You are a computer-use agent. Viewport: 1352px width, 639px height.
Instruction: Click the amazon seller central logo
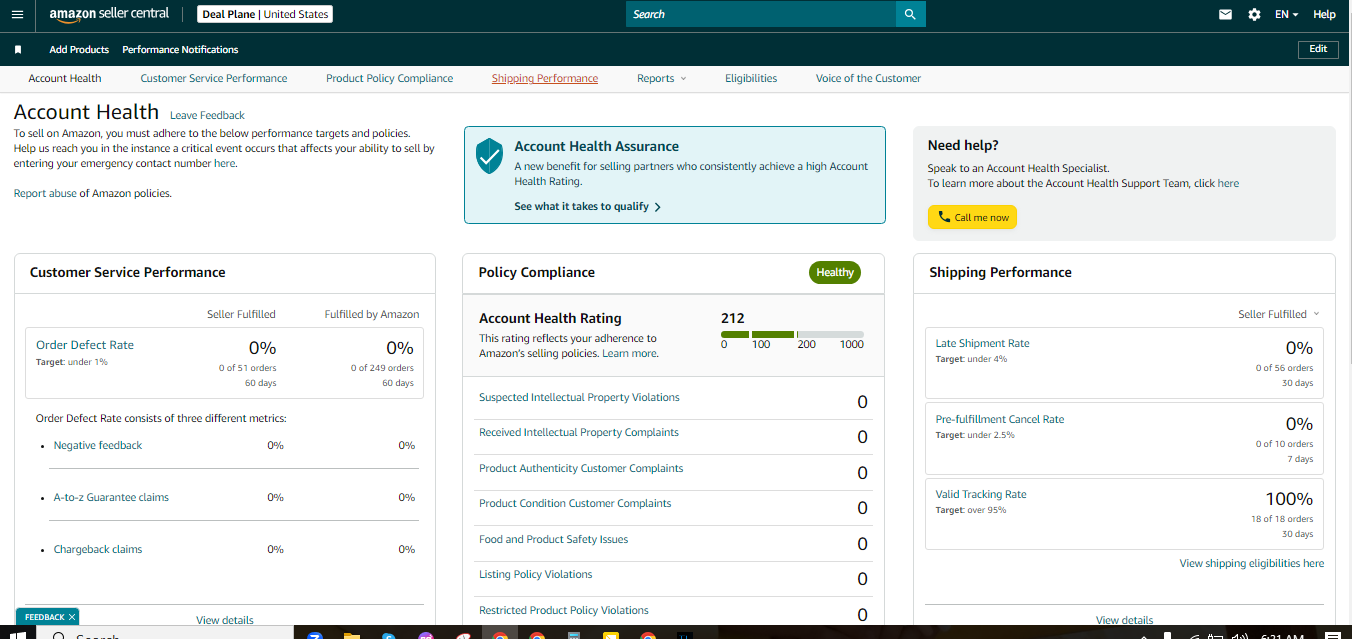point(109,14)
